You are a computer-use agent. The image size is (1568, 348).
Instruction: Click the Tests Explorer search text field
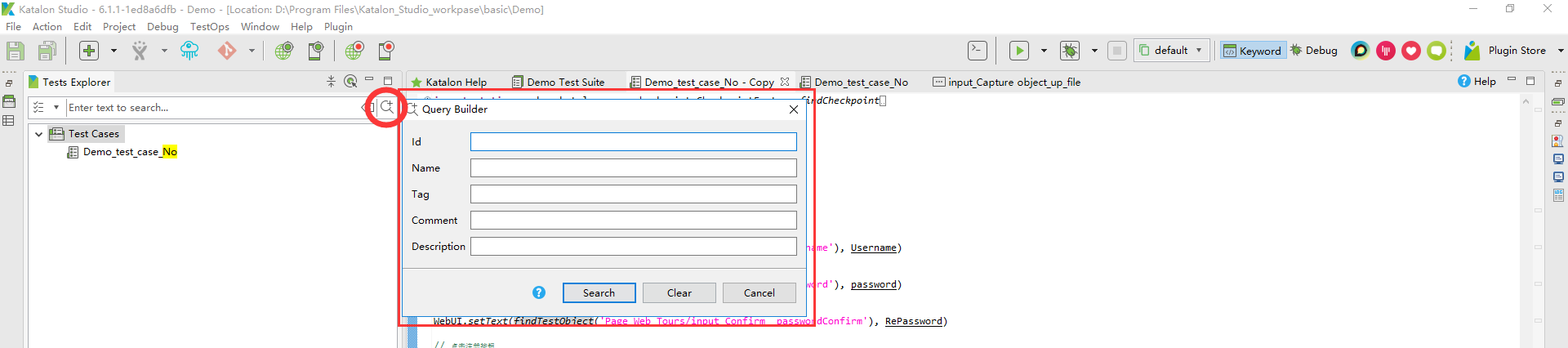(214, 108)
